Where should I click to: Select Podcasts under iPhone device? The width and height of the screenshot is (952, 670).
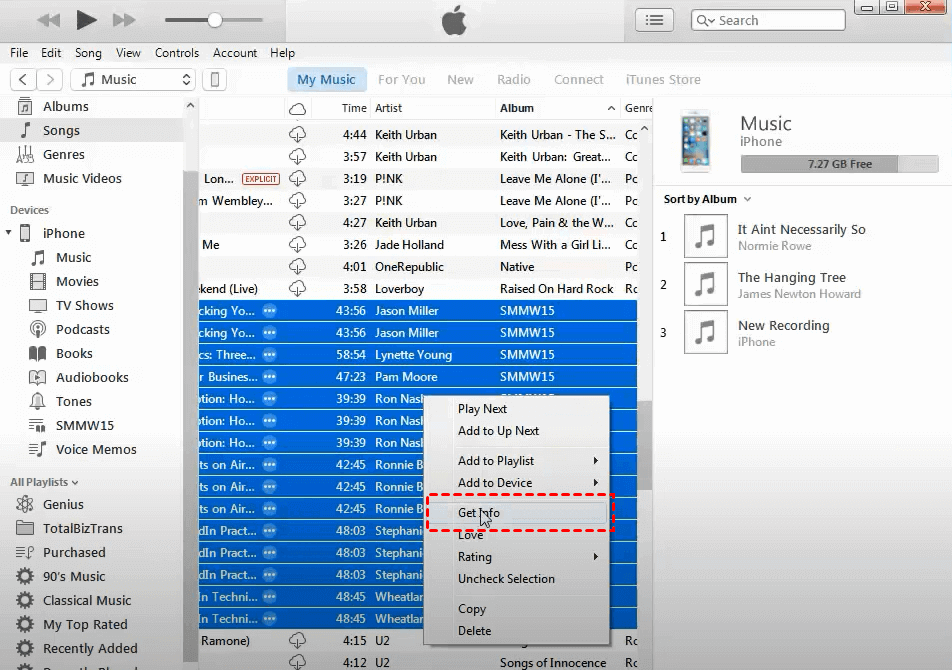82,330
